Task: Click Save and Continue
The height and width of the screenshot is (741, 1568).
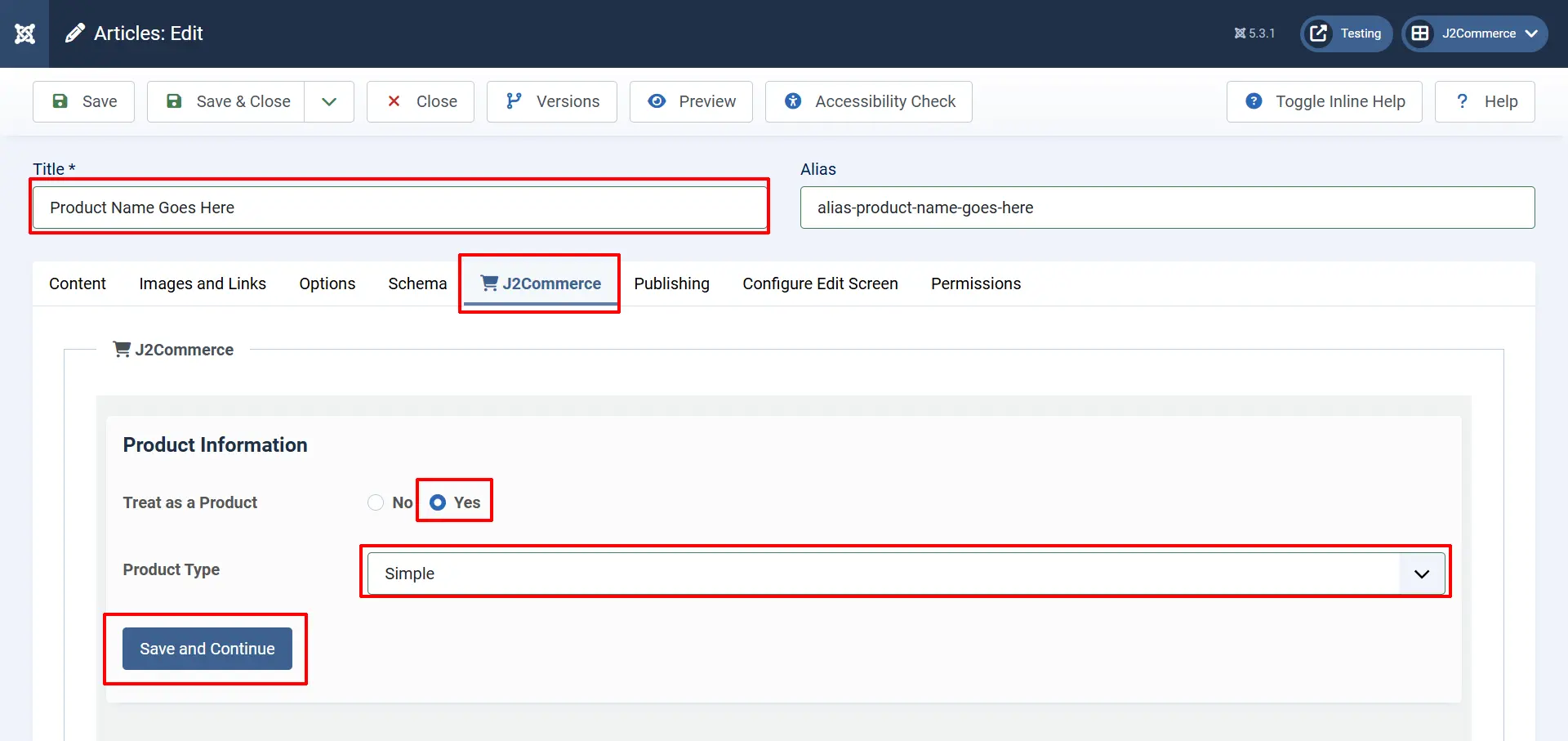Action: (x=207, y=649)
